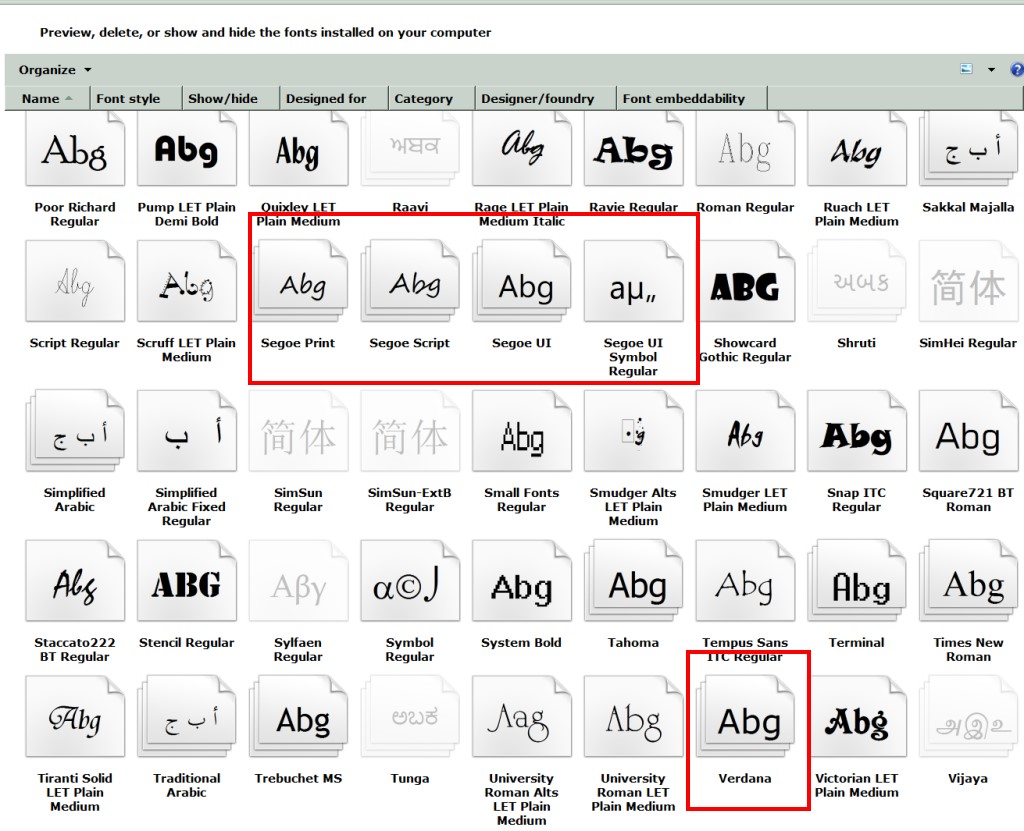Select the Times New Roman font family

(968, 581)
